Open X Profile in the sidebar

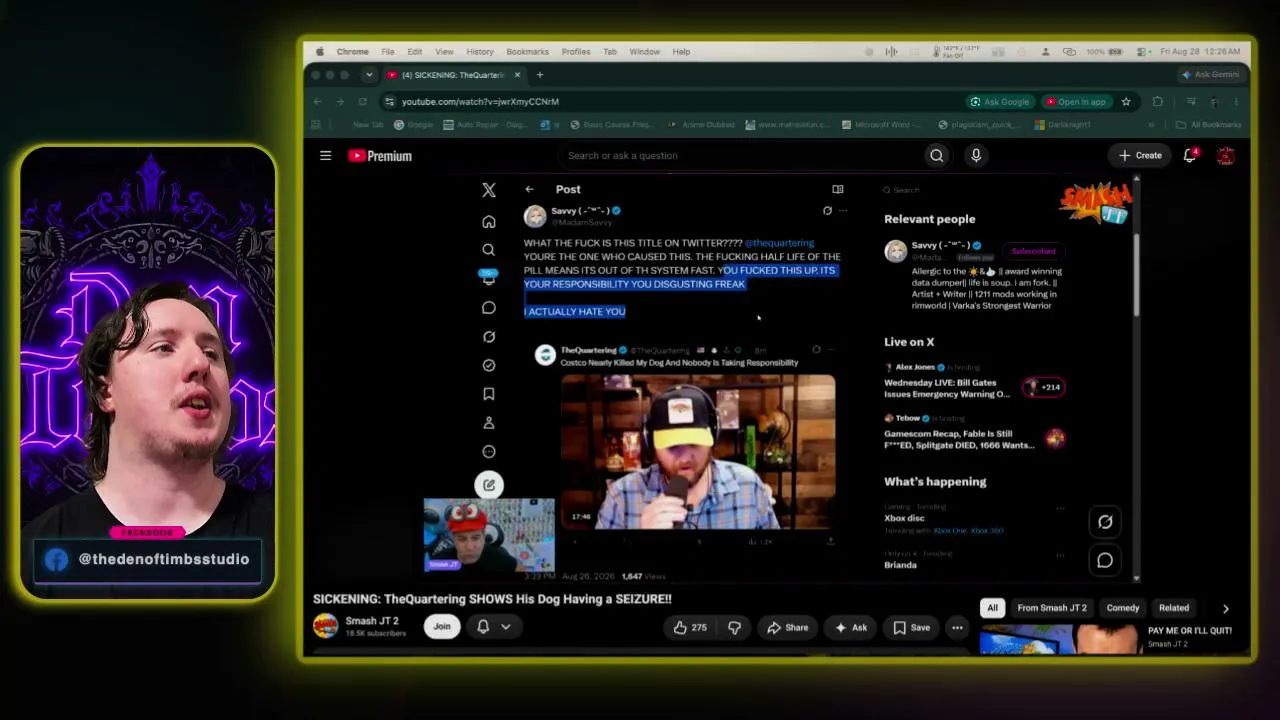point(489,423)
